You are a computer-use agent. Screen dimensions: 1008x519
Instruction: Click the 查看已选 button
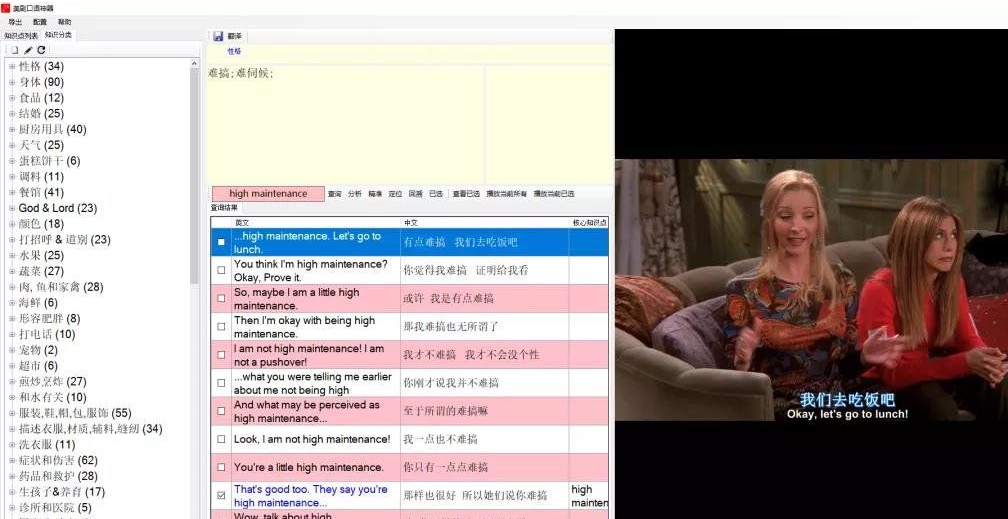(x=465, y=194)
